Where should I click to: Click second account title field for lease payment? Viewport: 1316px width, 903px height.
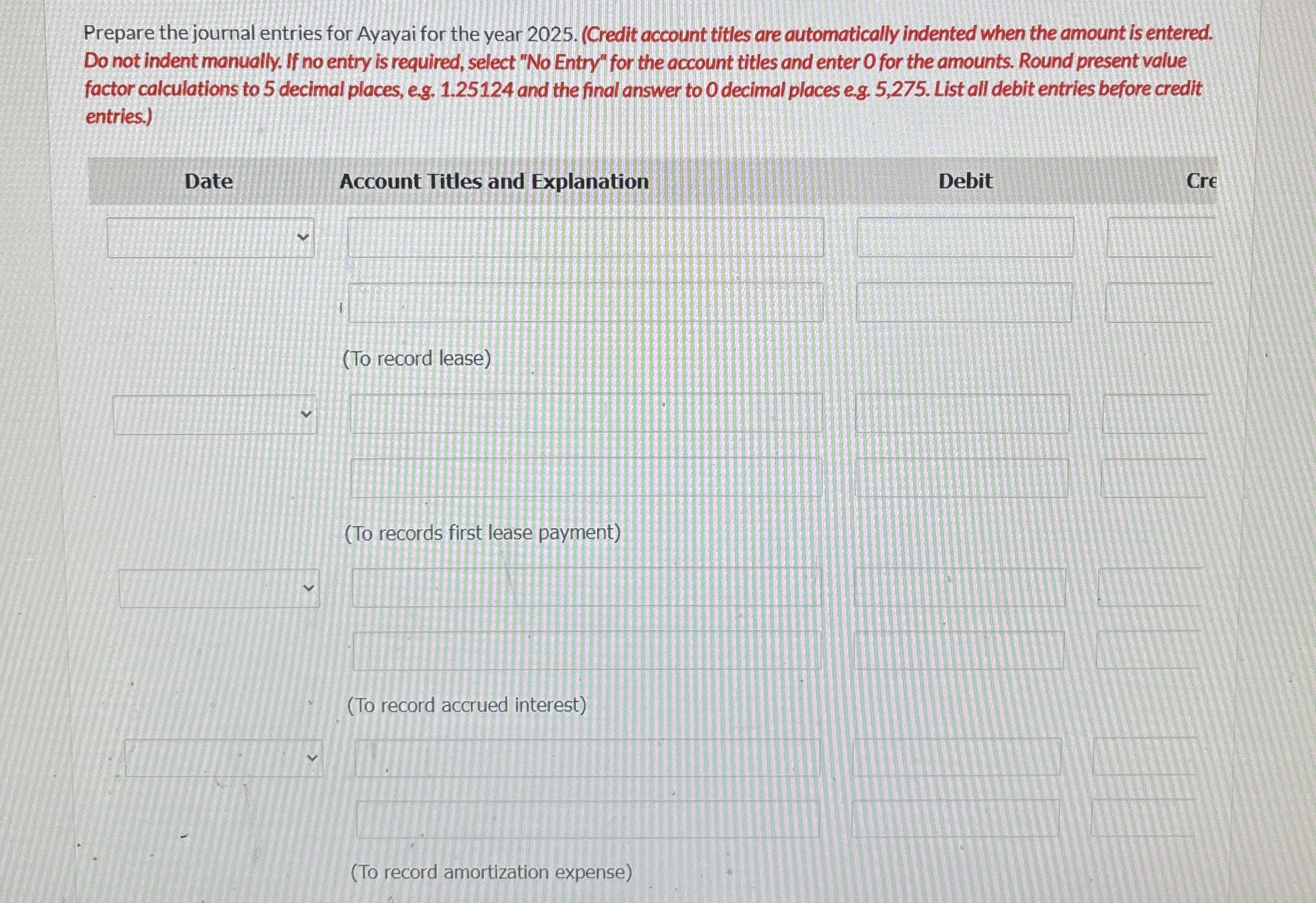click(x=586, y=478)
